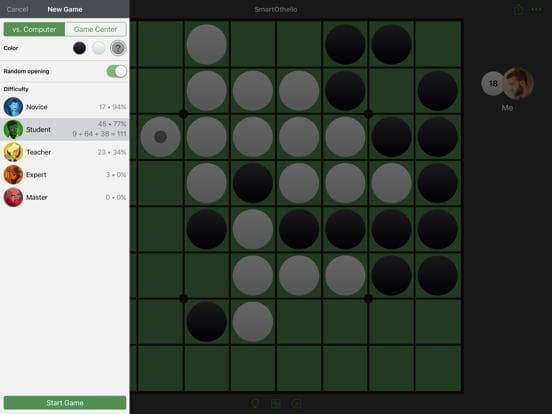Choose random question-mark disc color

[118, 48]
